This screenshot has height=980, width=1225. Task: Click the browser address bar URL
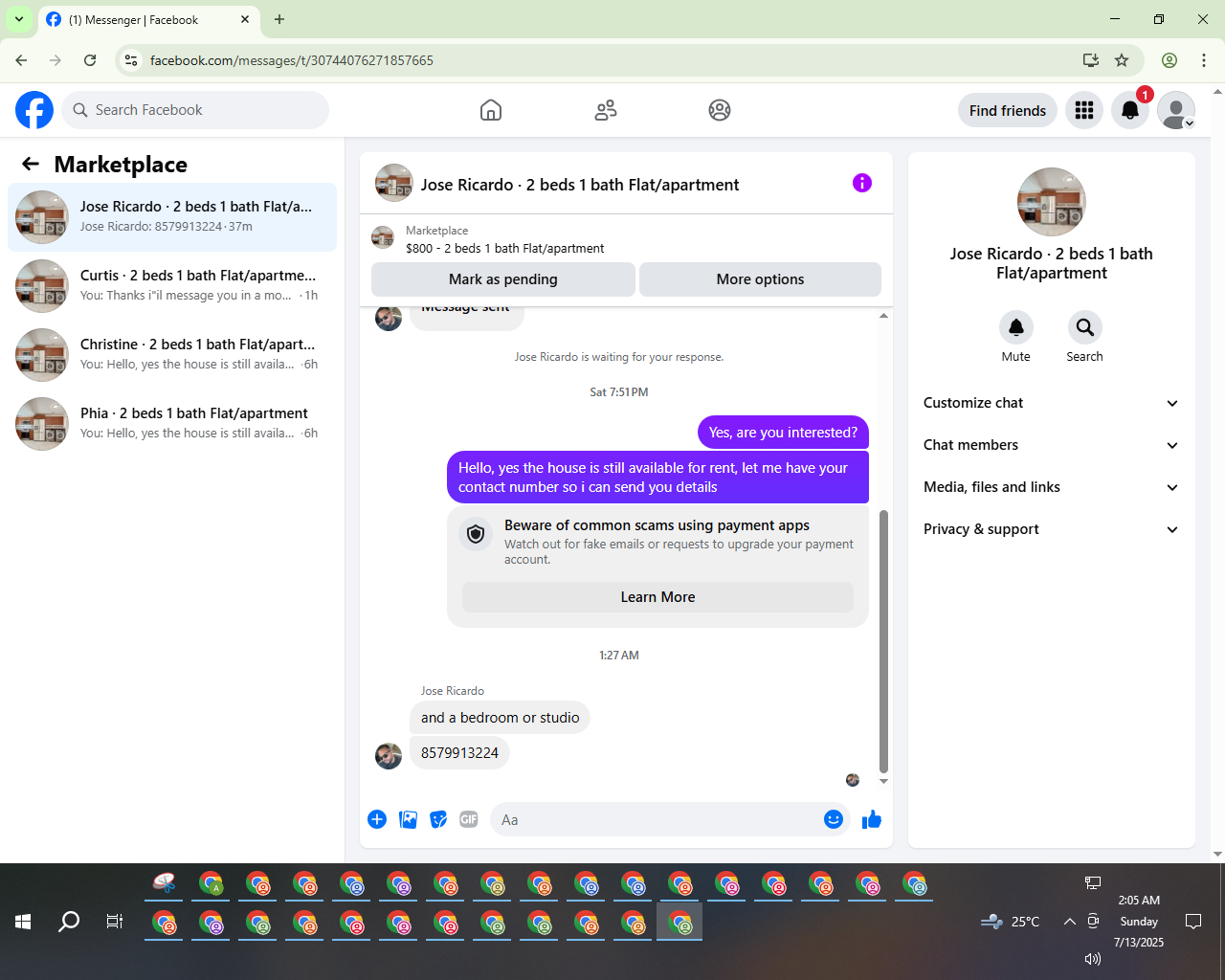click(x=292, y=60)
